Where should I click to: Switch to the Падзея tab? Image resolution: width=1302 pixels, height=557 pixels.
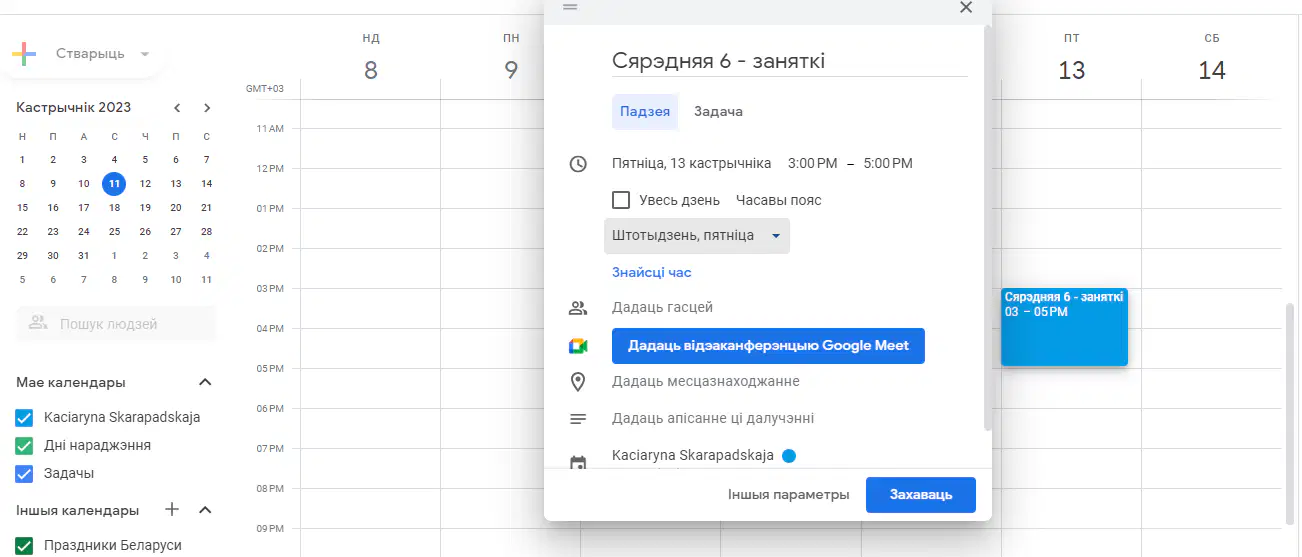(x=645, y=112)
